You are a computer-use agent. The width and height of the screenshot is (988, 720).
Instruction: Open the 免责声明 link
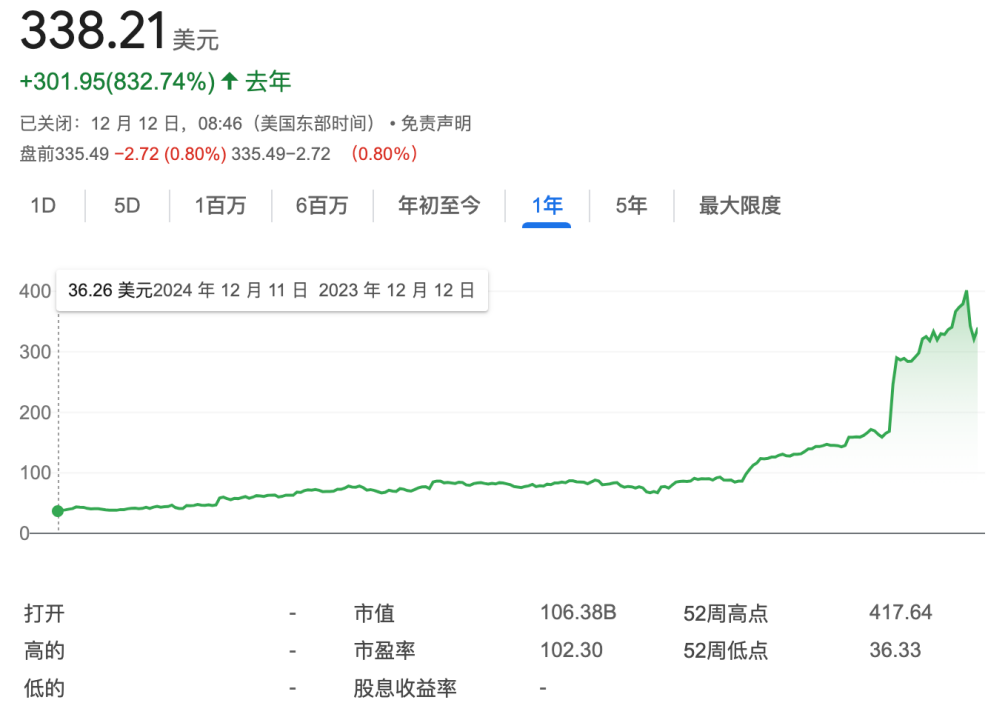[436, 124]
